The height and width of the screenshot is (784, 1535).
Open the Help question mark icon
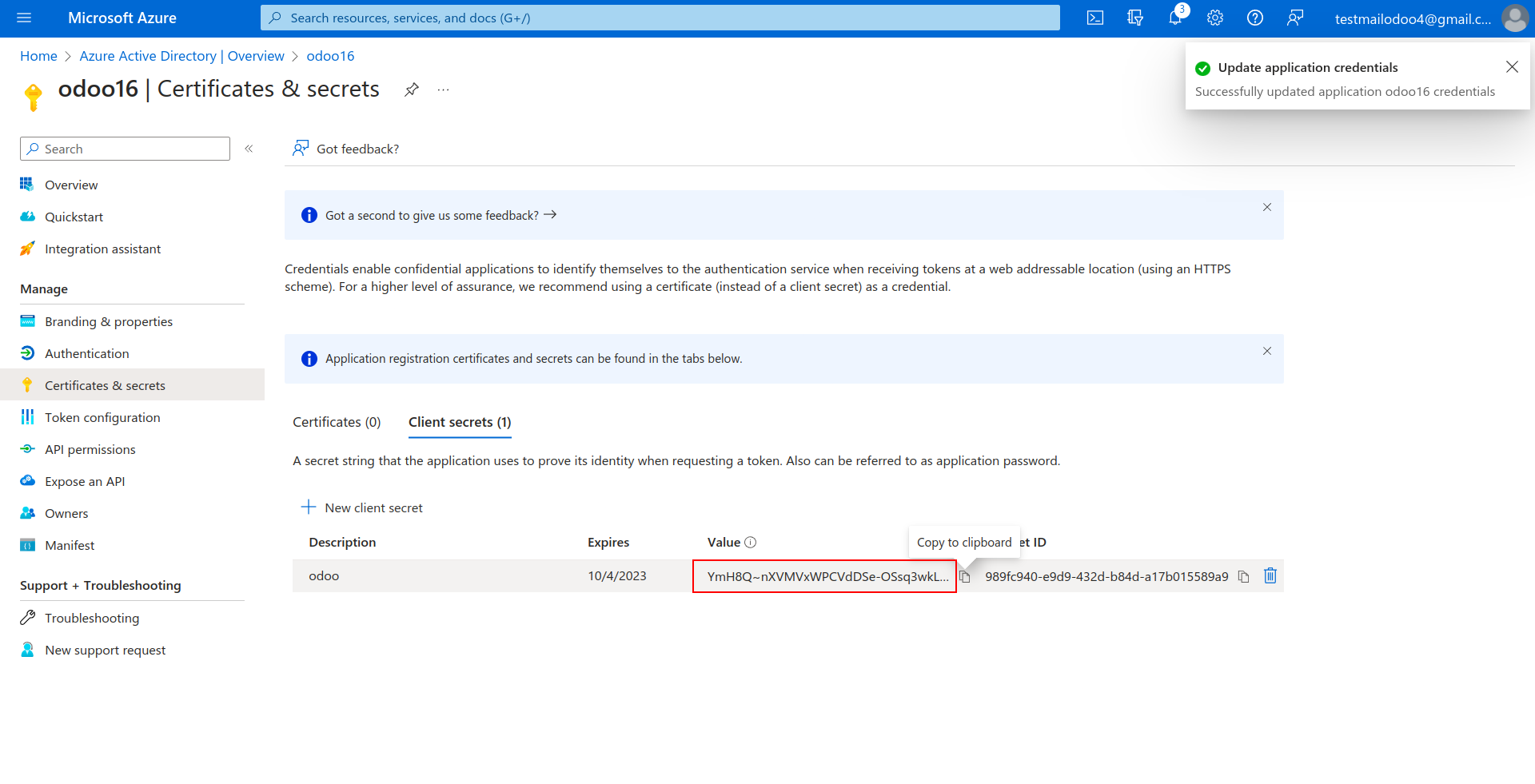click(x=1255, y=18)
